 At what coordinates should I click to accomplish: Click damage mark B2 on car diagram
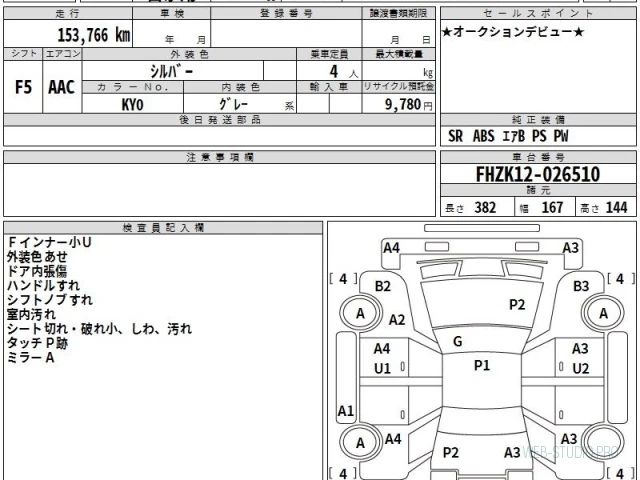(x=383, y=286)
